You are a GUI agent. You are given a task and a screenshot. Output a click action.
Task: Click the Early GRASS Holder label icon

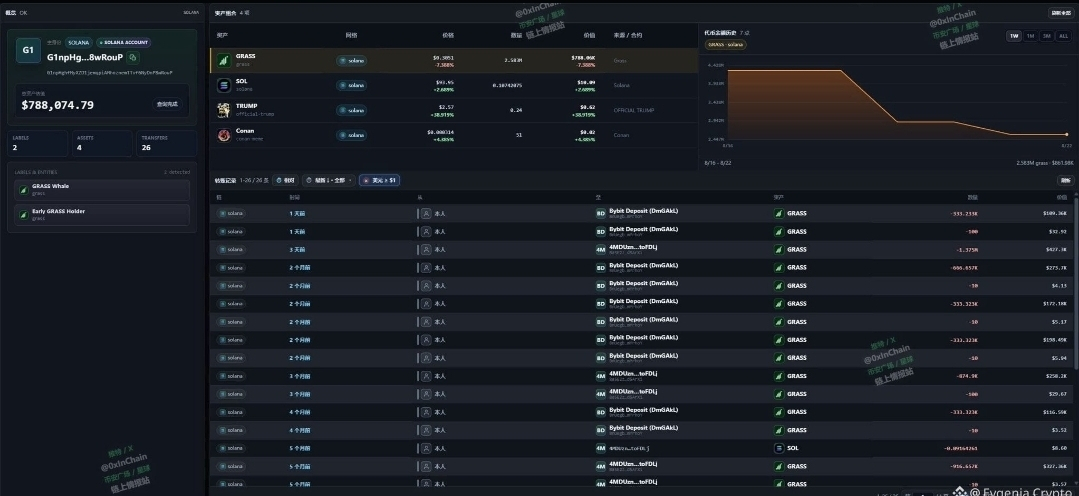23,215
